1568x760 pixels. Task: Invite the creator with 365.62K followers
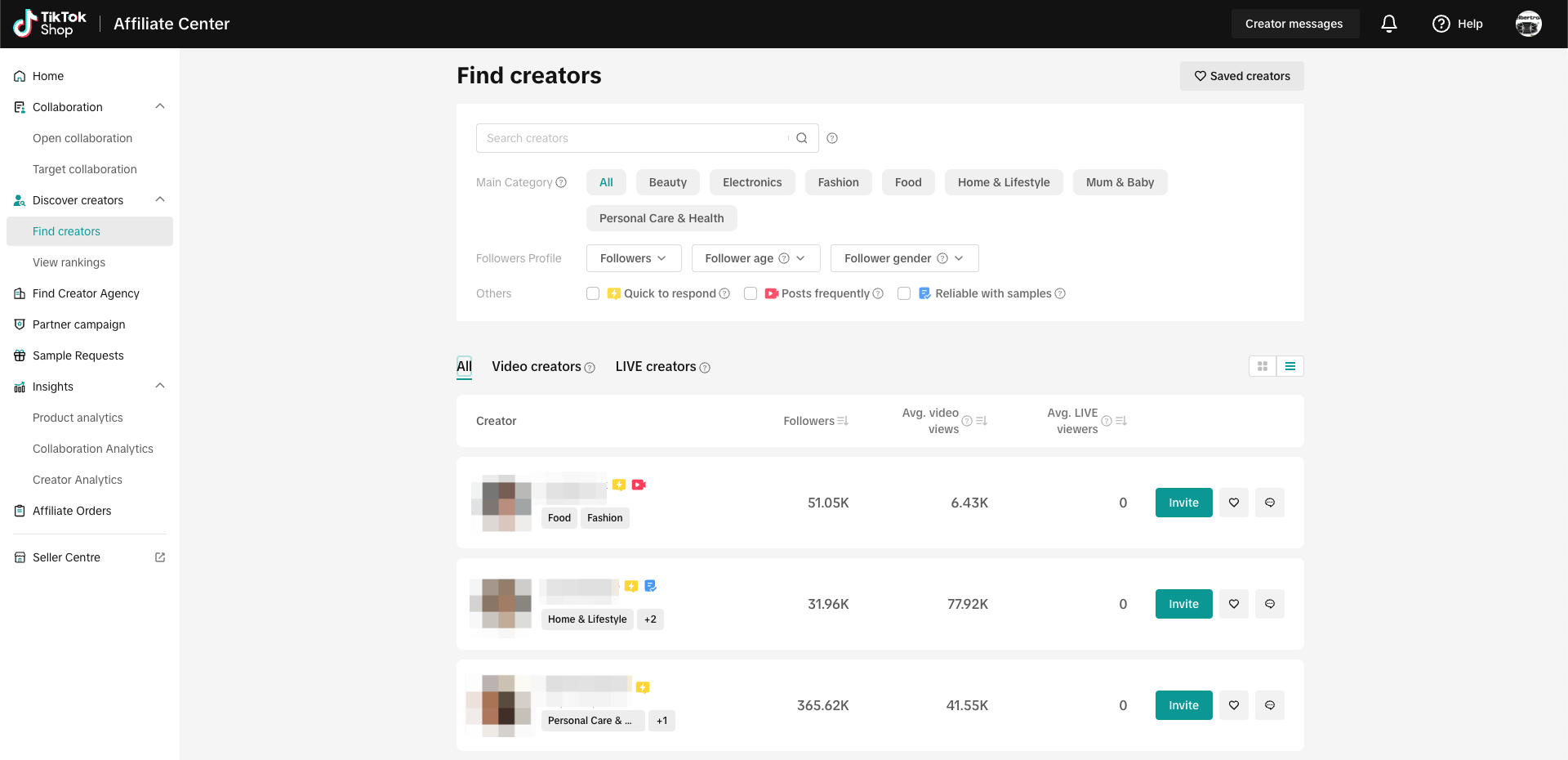pyautogui.click(x=1183, y=705)
